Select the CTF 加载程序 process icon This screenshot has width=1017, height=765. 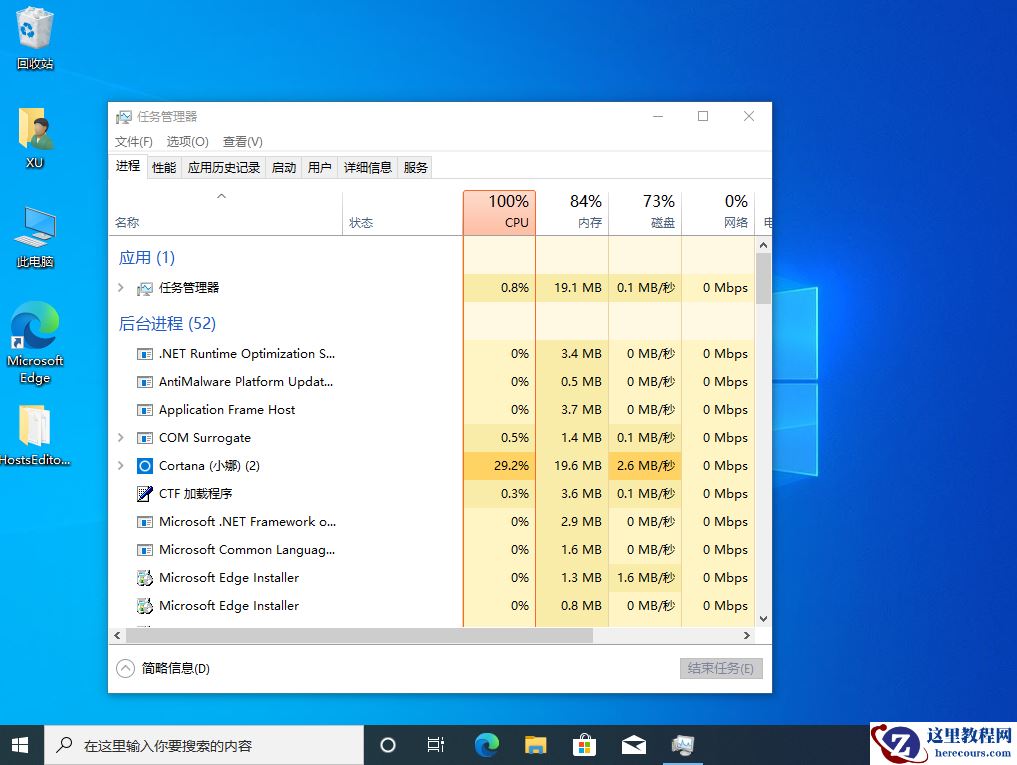(x=144, y=493)
